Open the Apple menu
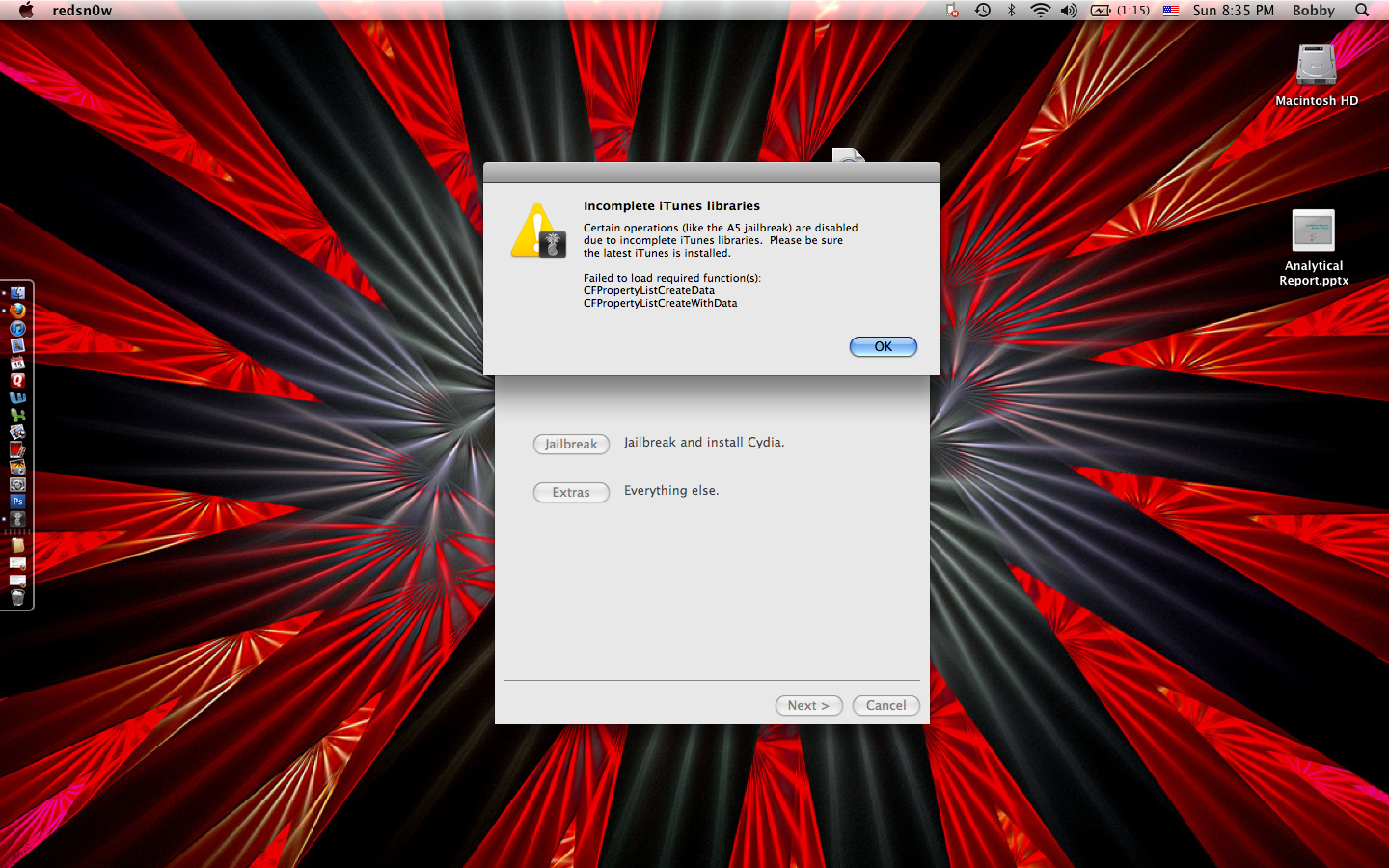 coord(26,10)
